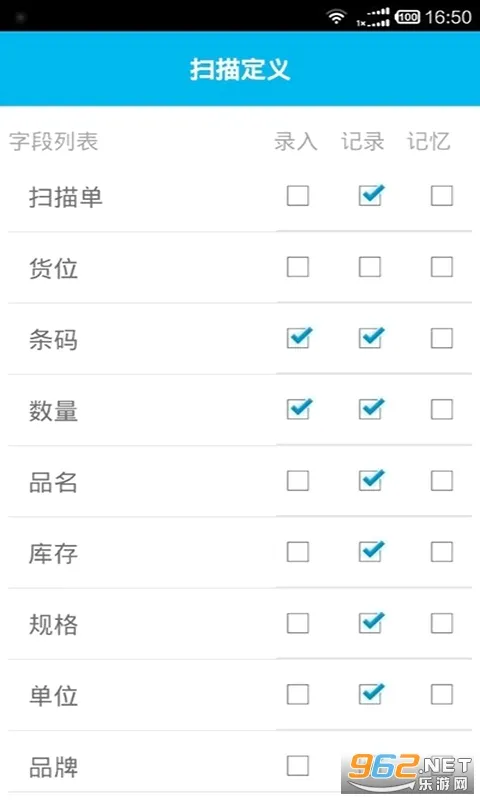Screen dimensions: 480x800
Task: Enable 录入 checkbox for 货位
Action: pos(298,266)
